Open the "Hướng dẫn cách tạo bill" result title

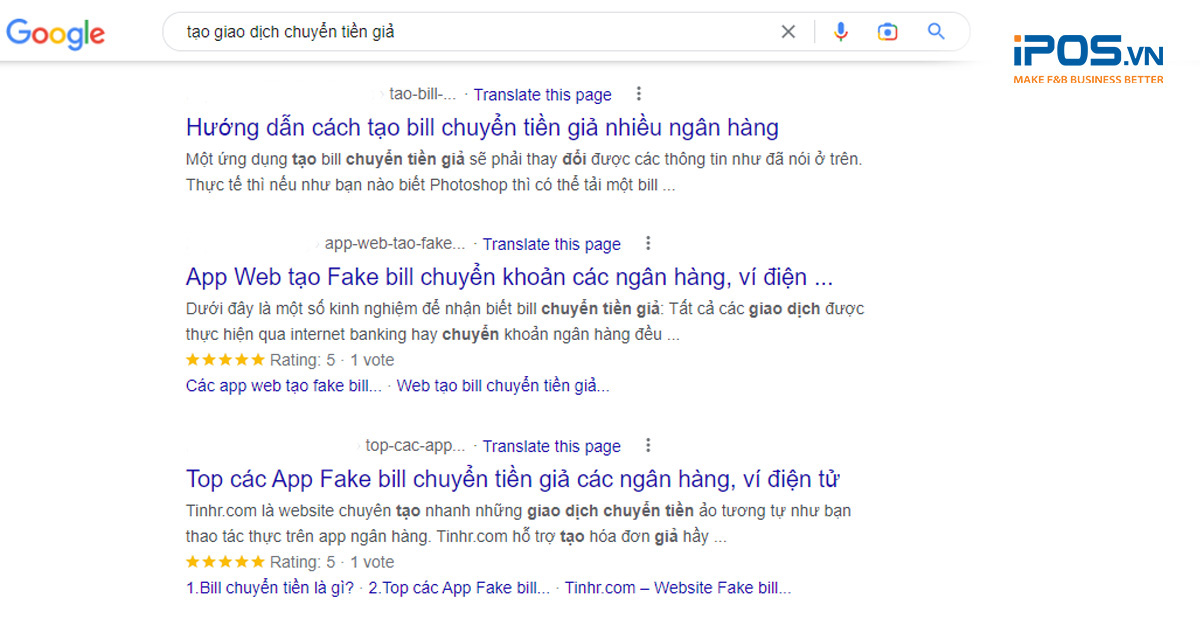pyautogui.click(x=482, y=128)
